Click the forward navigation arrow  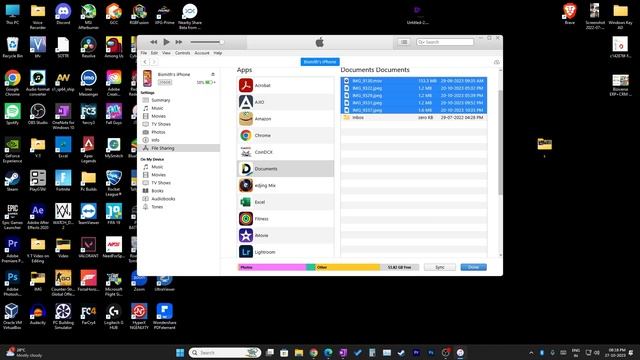(x=153, y=62)
